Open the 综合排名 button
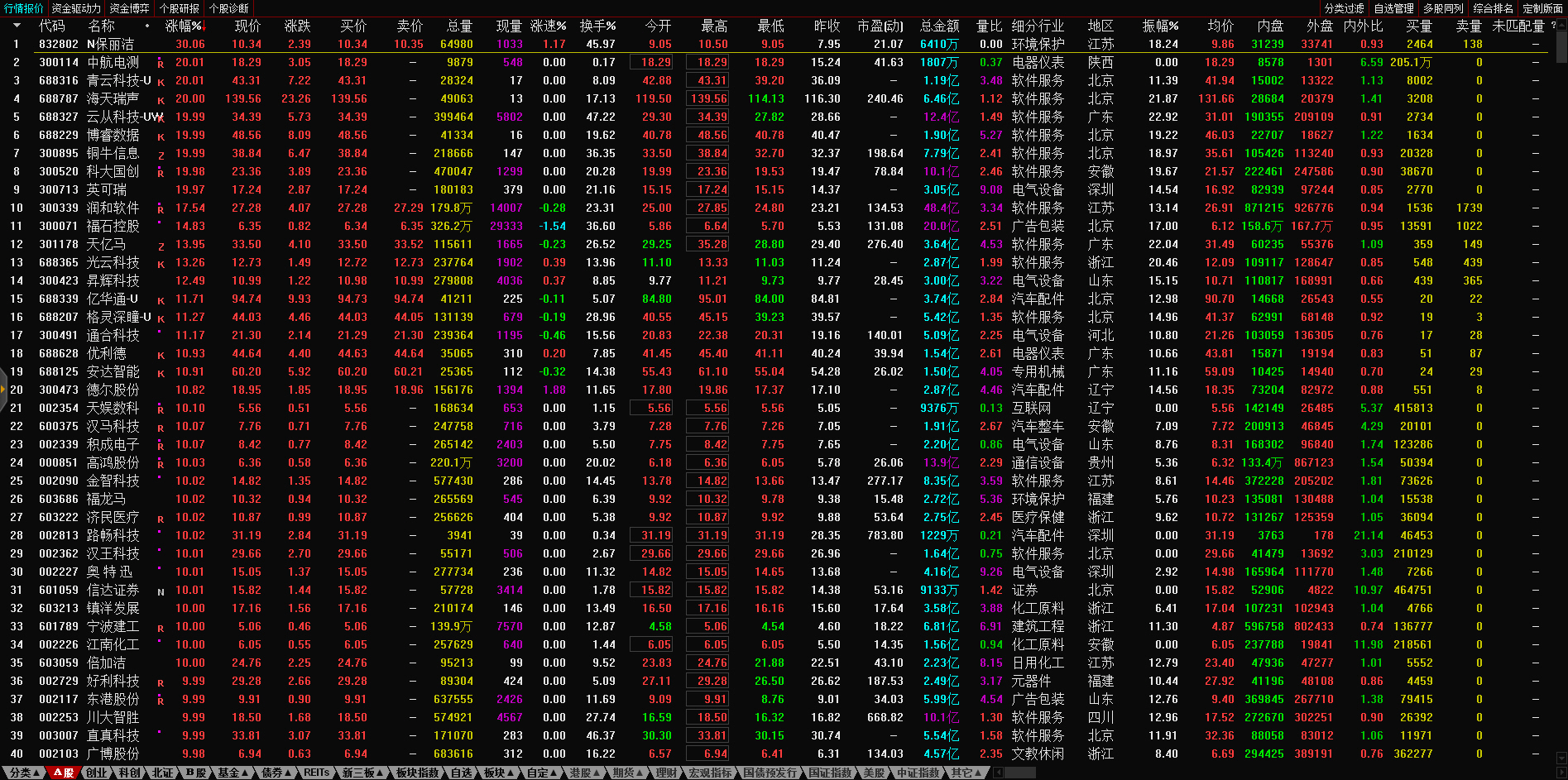This screenshot has height=780, width=1568. (1493, 8)
